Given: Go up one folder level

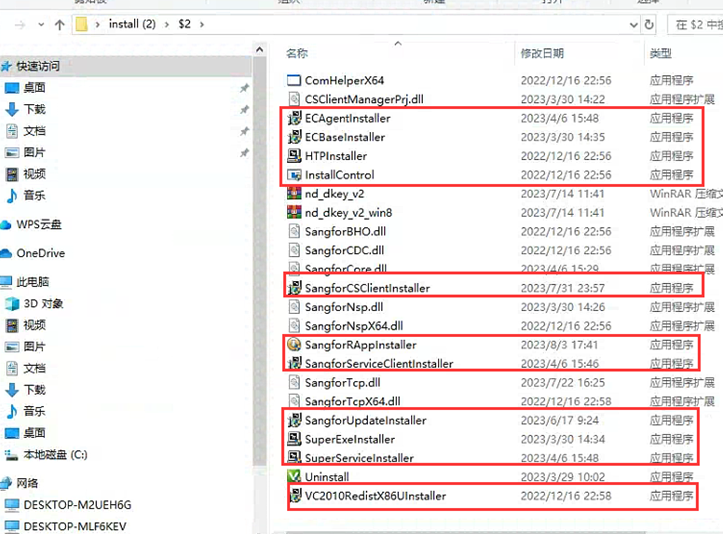Looking at the screenshot, I should 59,24.
